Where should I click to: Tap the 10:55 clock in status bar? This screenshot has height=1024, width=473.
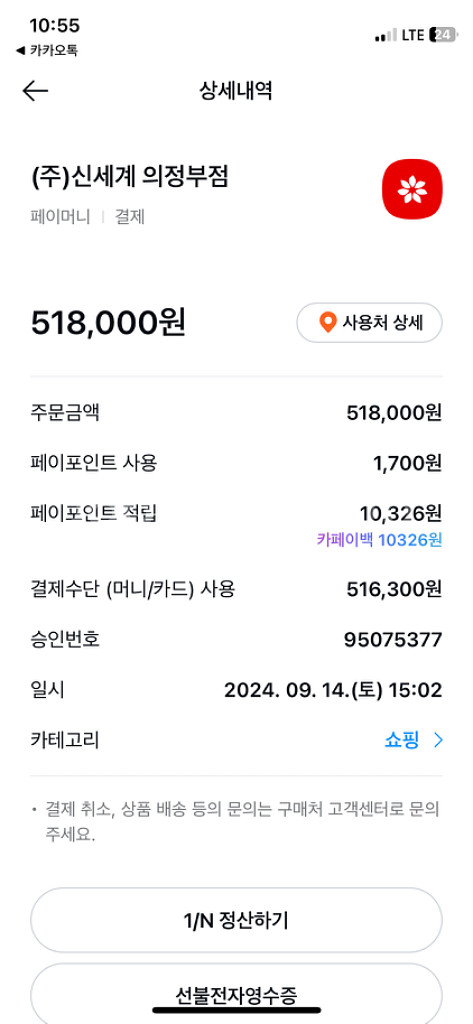[x=54, y=26]
